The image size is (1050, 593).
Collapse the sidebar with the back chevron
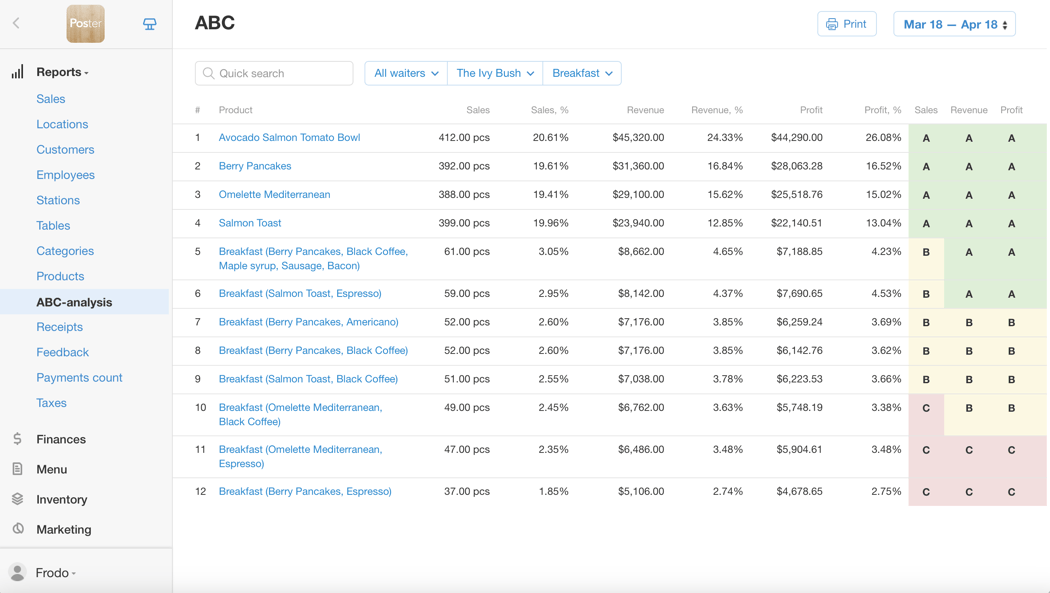(x=15, y=23)
